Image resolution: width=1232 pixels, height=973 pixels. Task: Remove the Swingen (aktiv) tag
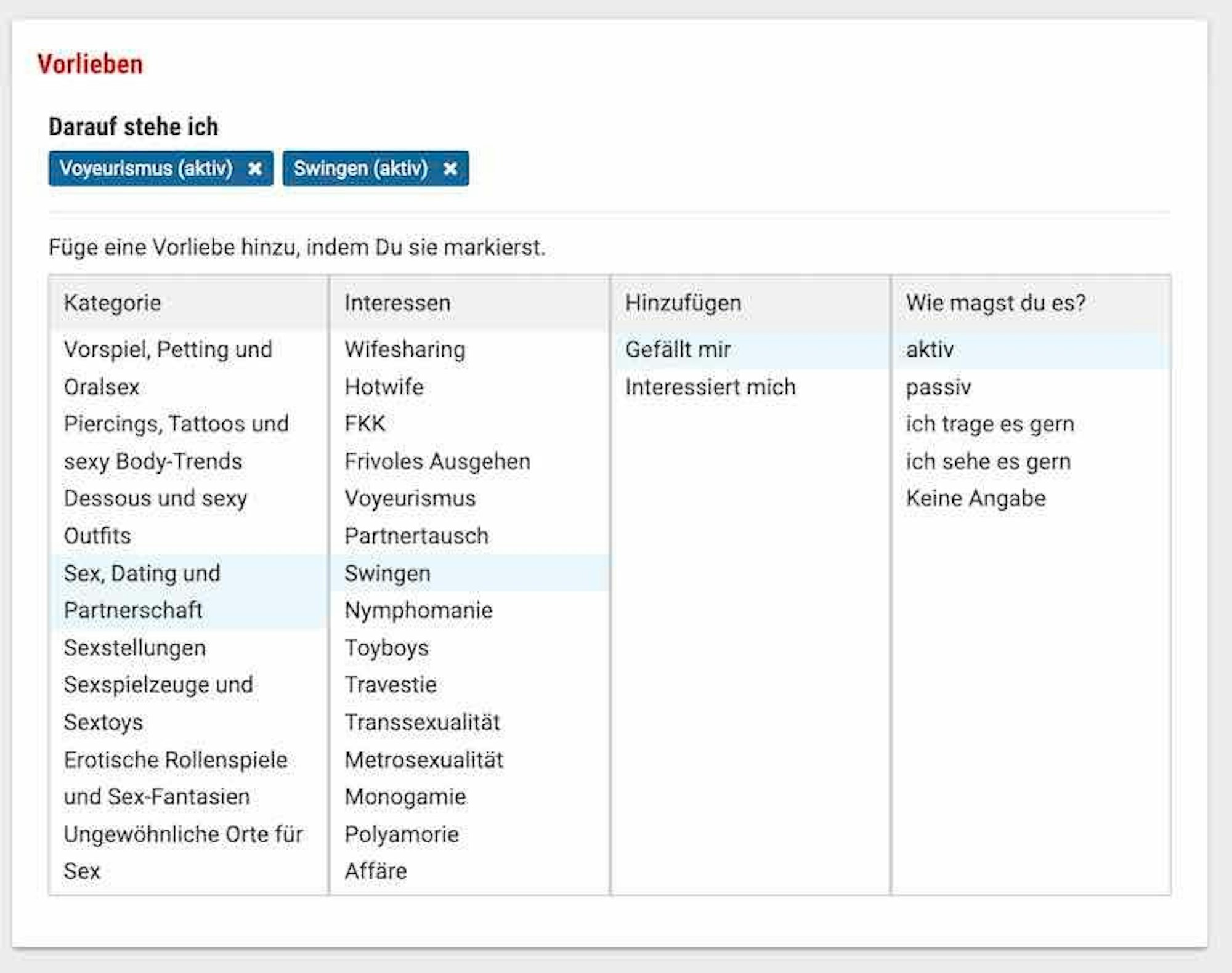pos(450,169)
